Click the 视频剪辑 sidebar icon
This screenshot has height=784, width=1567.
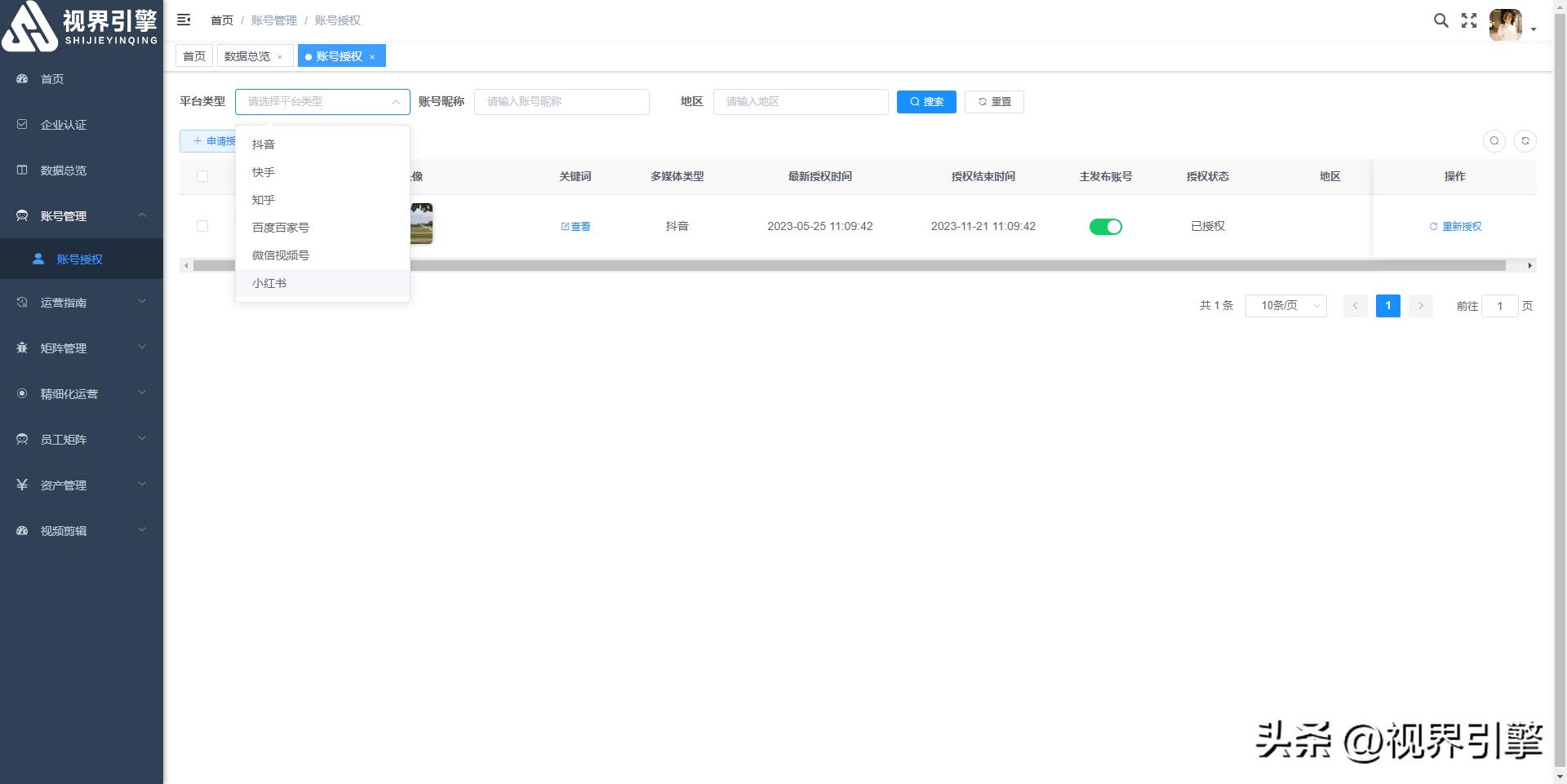point(21,529)
